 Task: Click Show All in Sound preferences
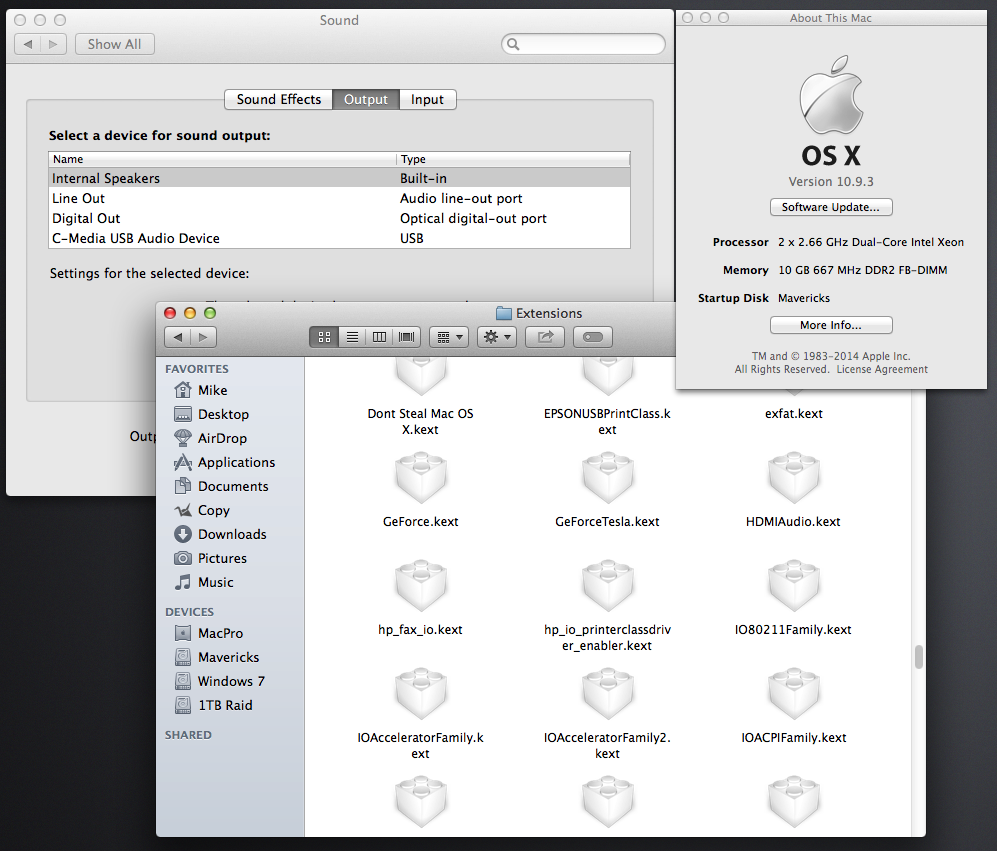tap(114, 44)
